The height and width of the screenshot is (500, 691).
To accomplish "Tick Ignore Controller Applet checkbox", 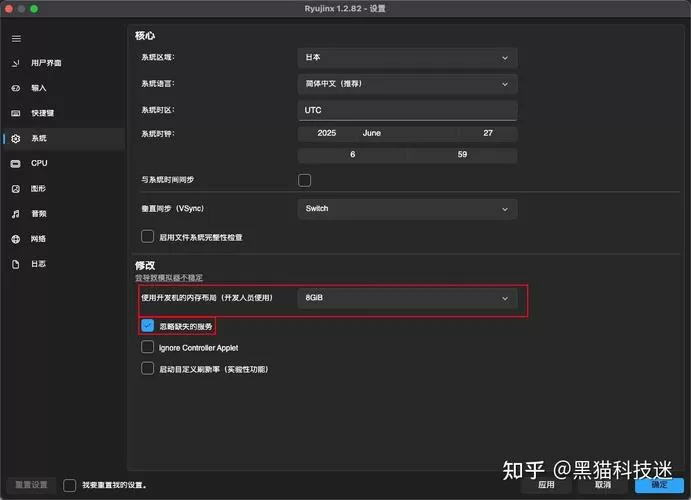I will pos(147,347).
